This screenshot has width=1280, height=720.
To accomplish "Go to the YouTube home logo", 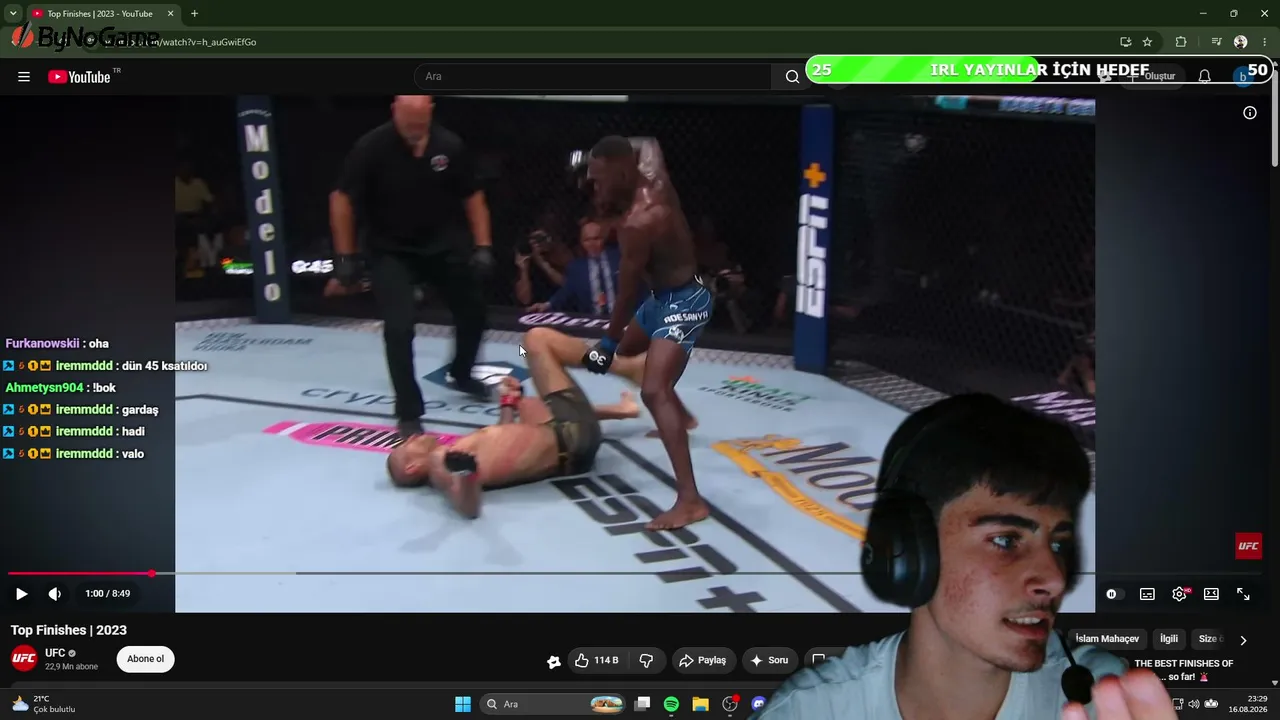I will [x=79, y=77].
